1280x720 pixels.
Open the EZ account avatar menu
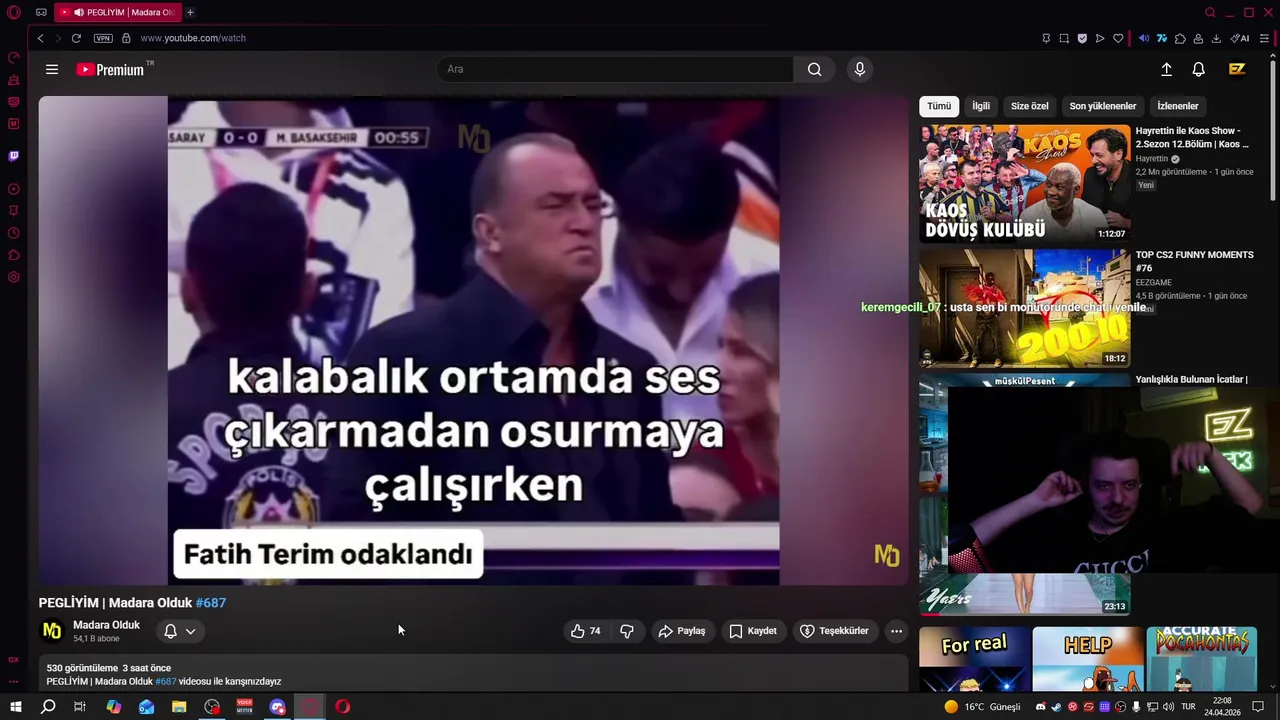coord(1237,69)
